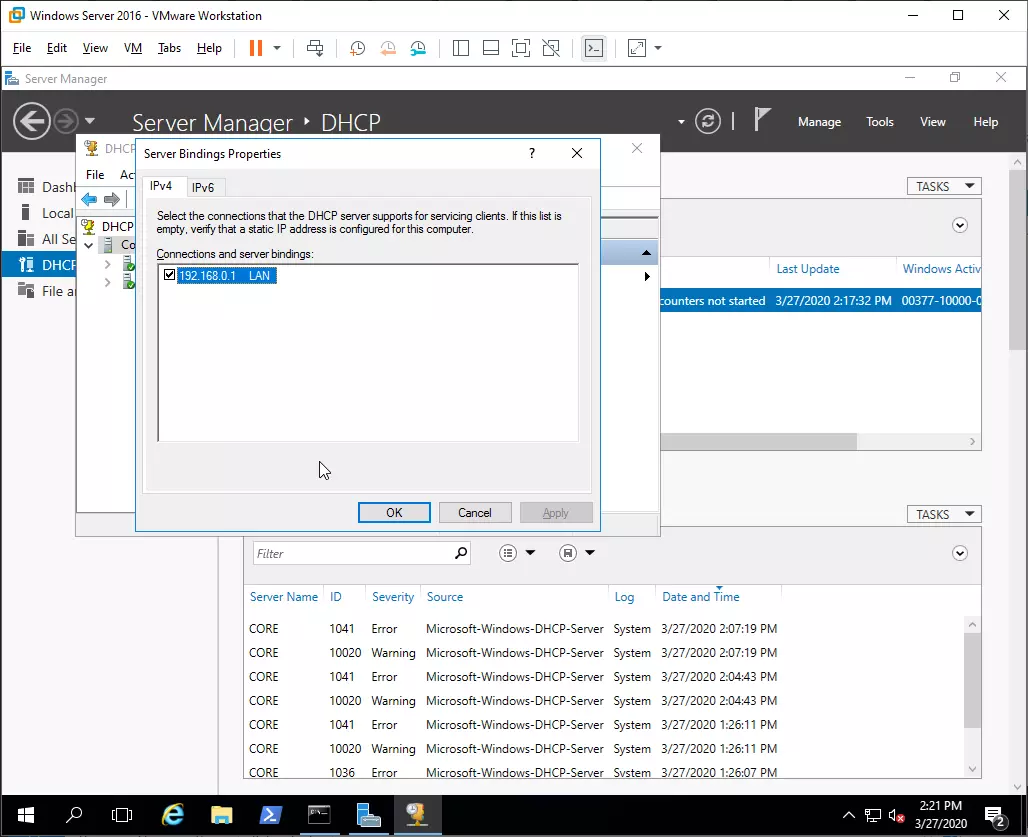
Task: Open the Server Manager Manage menu
Action: [819, 122]
